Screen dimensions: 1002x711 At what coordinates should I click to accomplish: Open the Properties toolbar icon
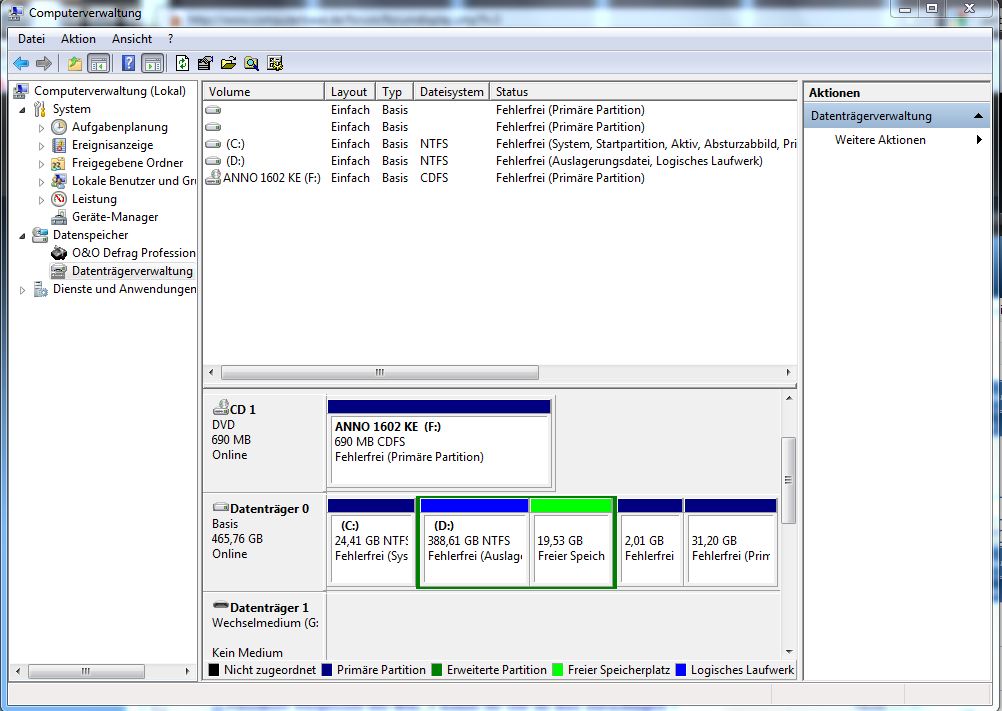pyautogui.click(x=205, y=63)
